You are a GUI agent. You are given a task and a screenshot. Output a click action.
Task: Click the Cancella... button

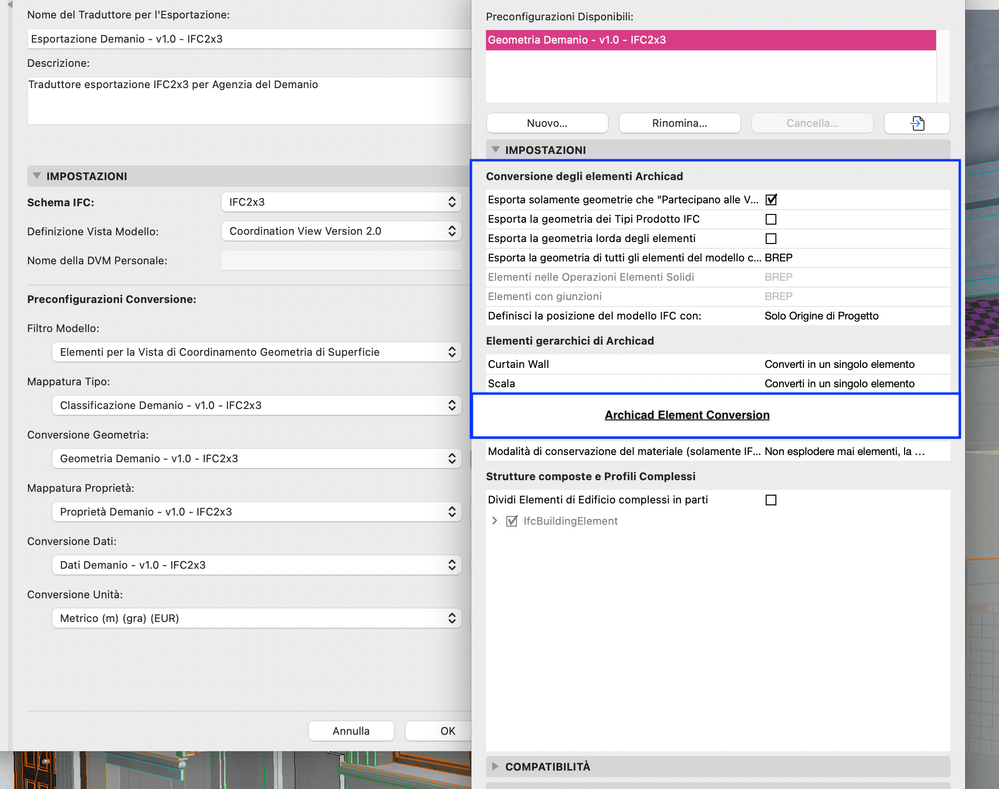812,123
